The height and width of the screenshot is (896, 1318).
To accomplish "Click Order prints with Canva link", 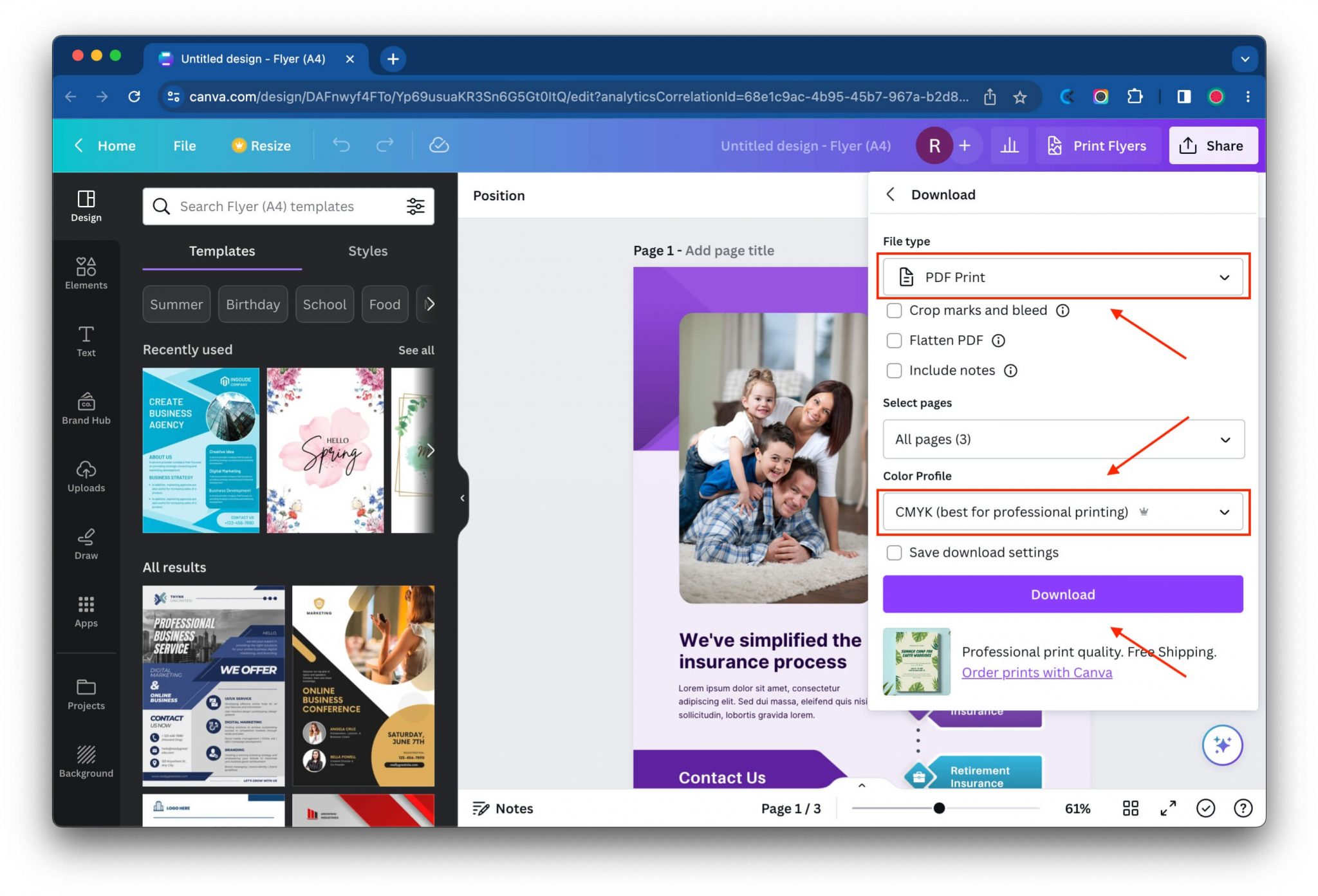I will (1037, 672).
